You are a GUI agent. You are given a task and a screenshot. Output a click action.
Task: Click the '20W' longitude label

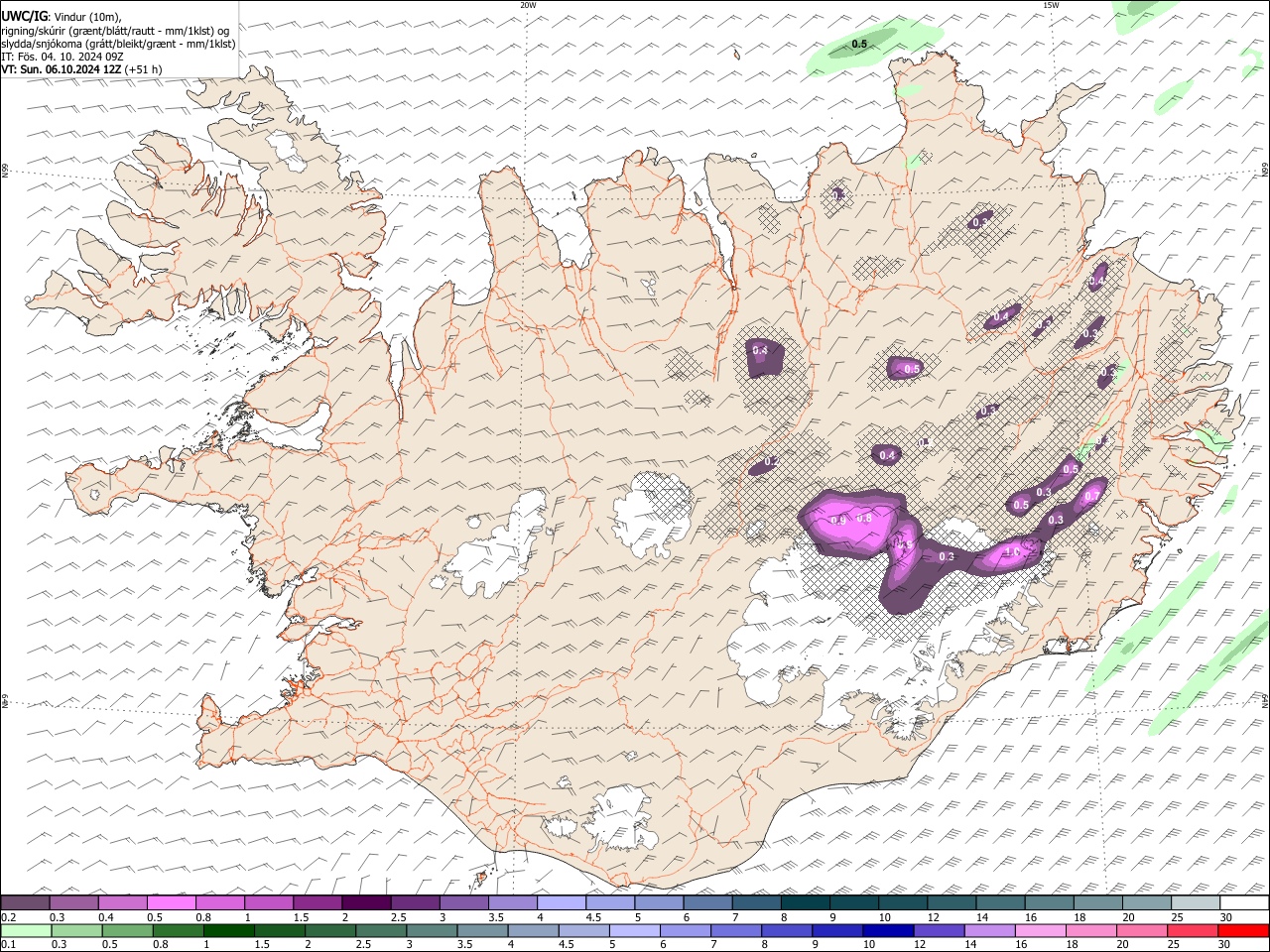pyautogui.click(x=528, y=5)
